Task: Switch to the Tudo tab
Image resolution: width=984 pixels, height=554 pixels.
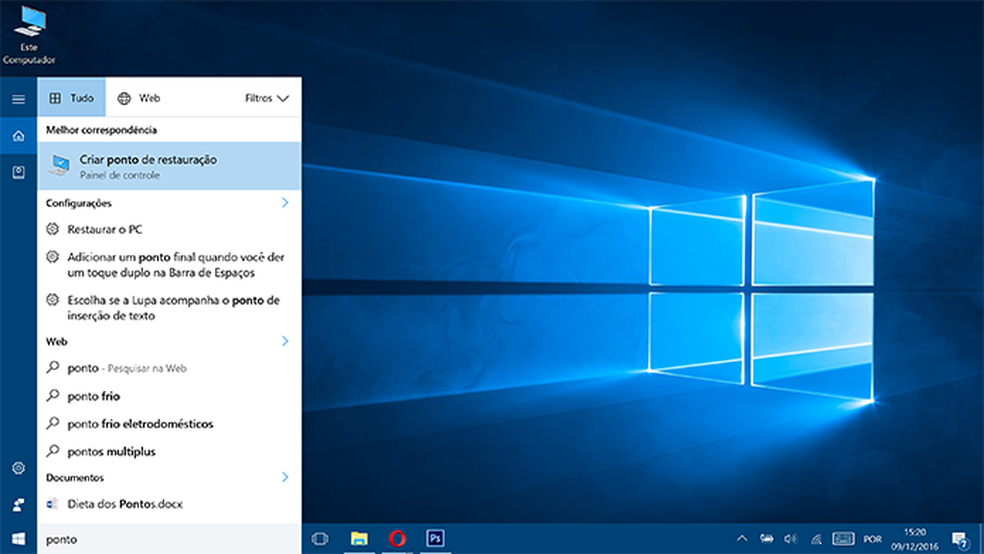Action: point(72,98)
